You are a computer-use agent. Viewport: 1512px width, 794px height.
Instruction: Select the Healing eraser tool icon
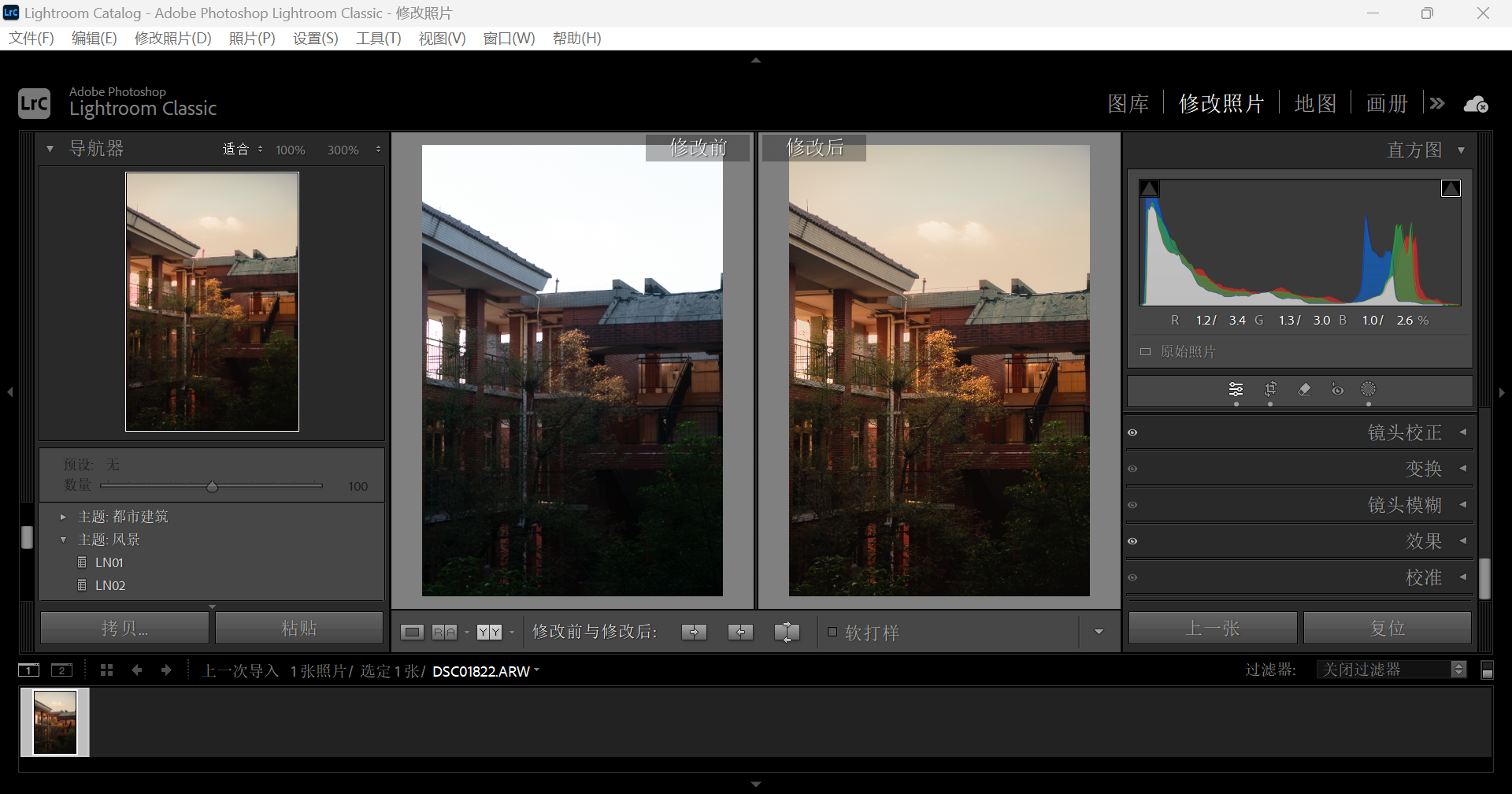(1304, 389)
